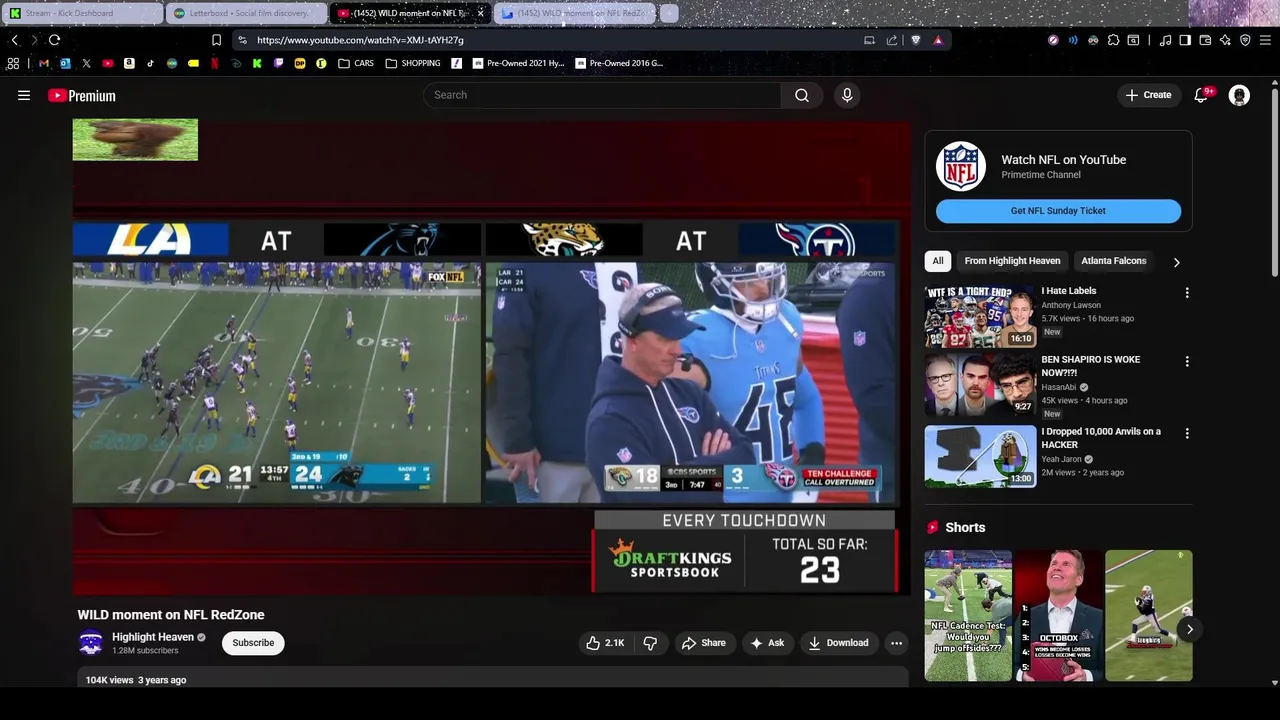Bookmark this page with bookmark icon
This screenshot has height=720, width=1280.
[216, 40]
